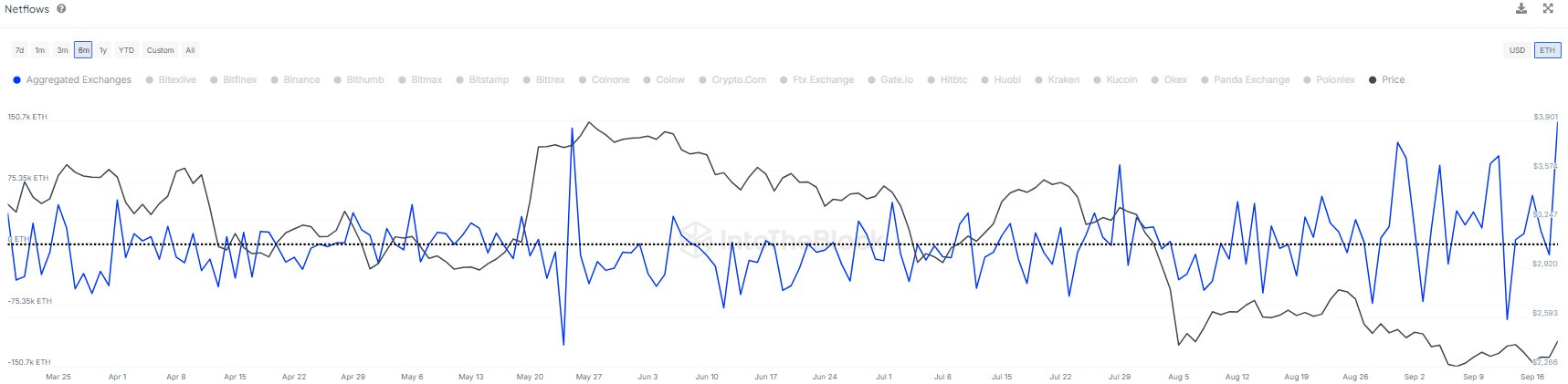
Task: Show the Bitfinex netflow line
Action: click(x=239, y=80)
